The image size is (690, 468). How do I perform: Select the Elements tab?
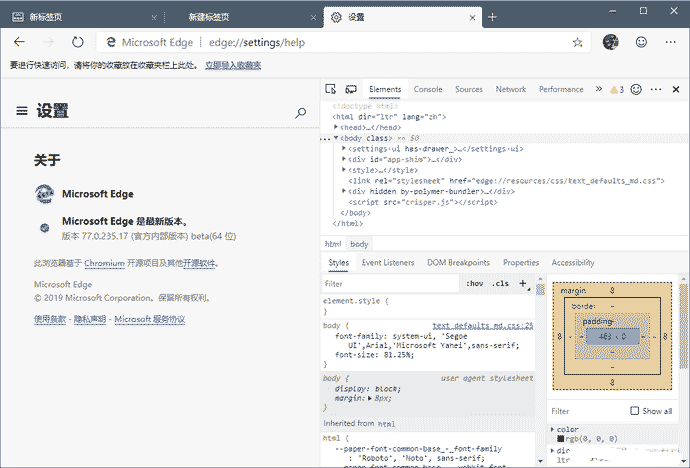pos(385,89)
